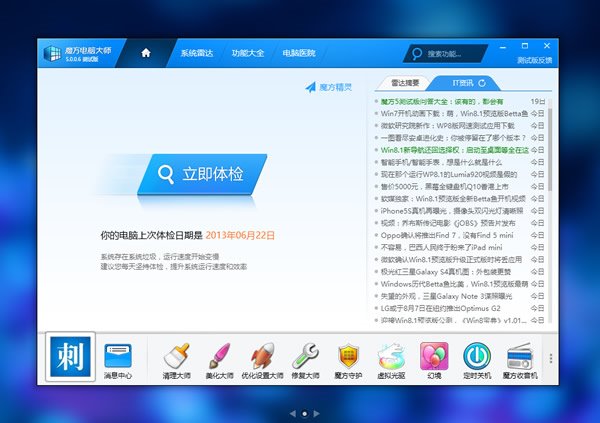Open news 软媒独家 Win8.1预览版全新Betta鱼
Viewport: 600px width, 423px height.
click(453, 199)
